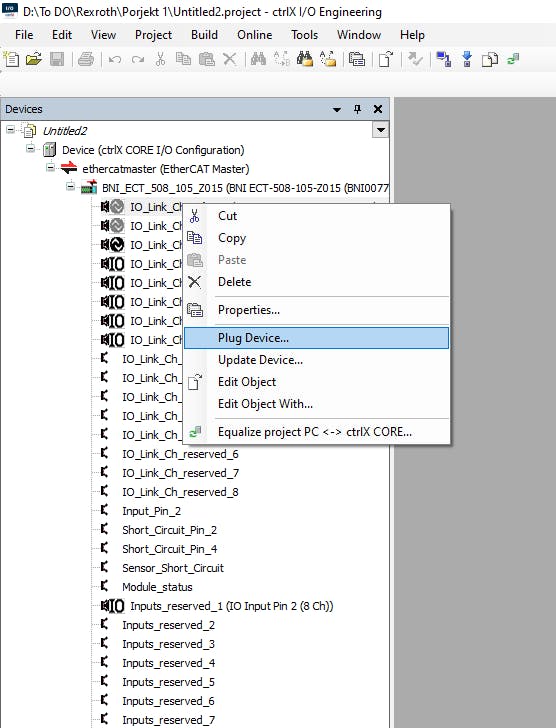
Task: Click the Find binoculars icon
Action: 259,59
